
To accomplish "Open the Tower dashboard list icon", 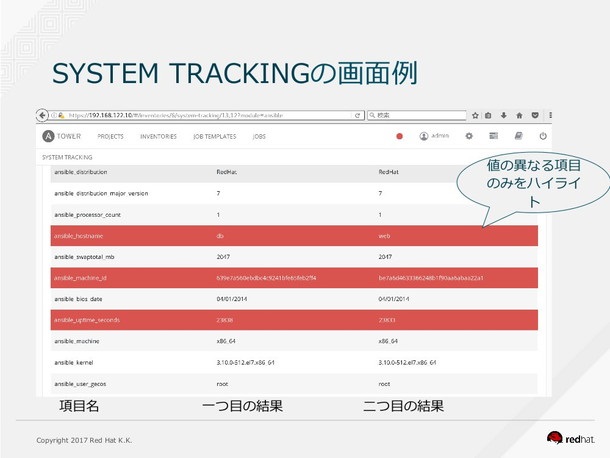I will click(x=493, y=136).
